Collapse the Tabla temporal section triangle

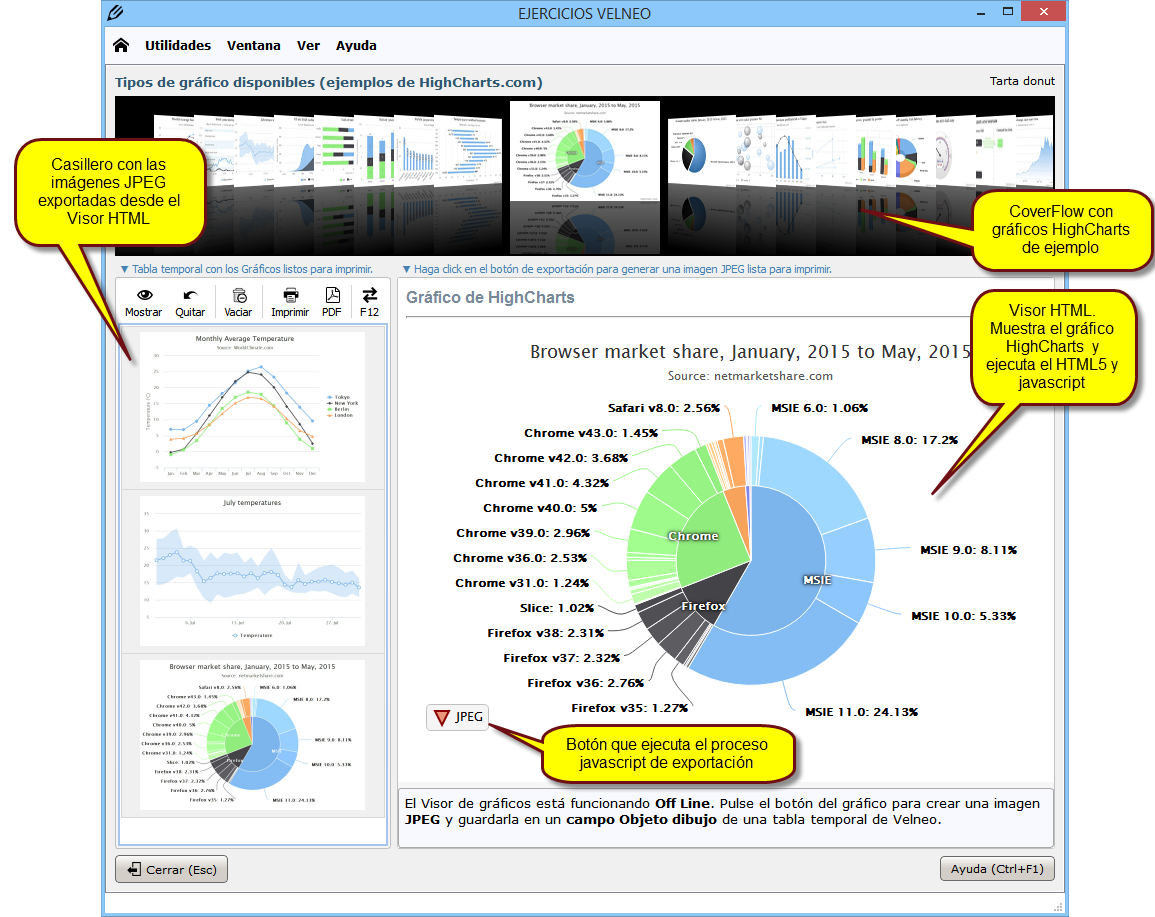pyautogui.click(x=124, y=269)
